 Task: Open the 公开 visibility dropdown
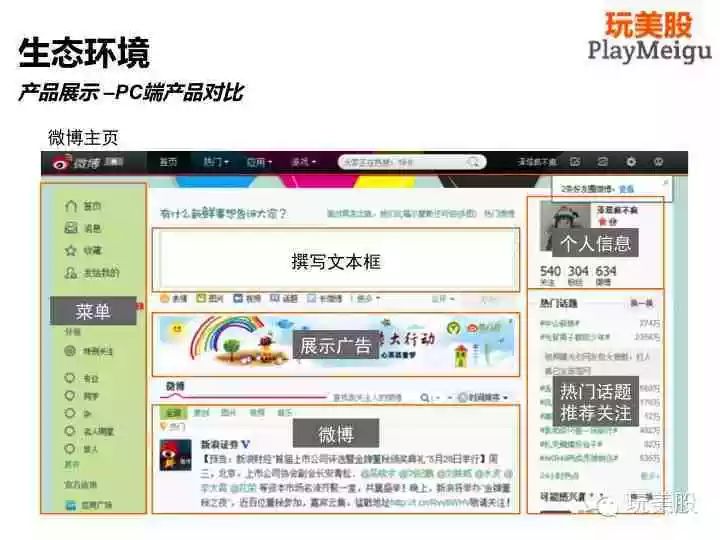[x=443, y=299]
